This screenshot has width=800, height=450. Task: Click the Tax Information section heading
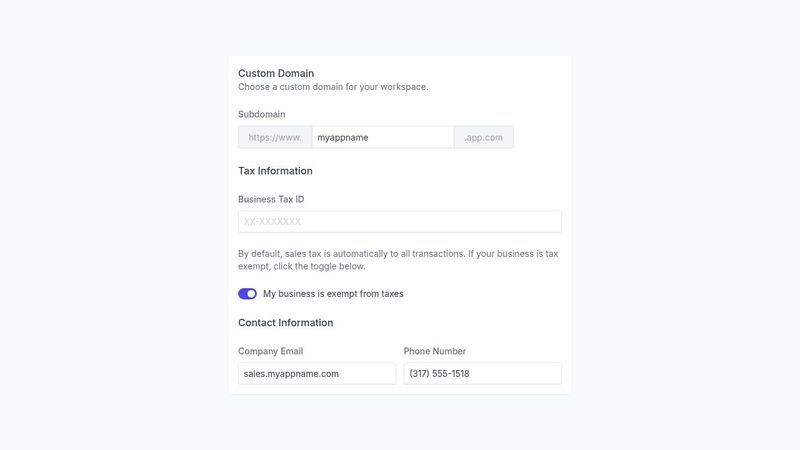pos(275,171)
